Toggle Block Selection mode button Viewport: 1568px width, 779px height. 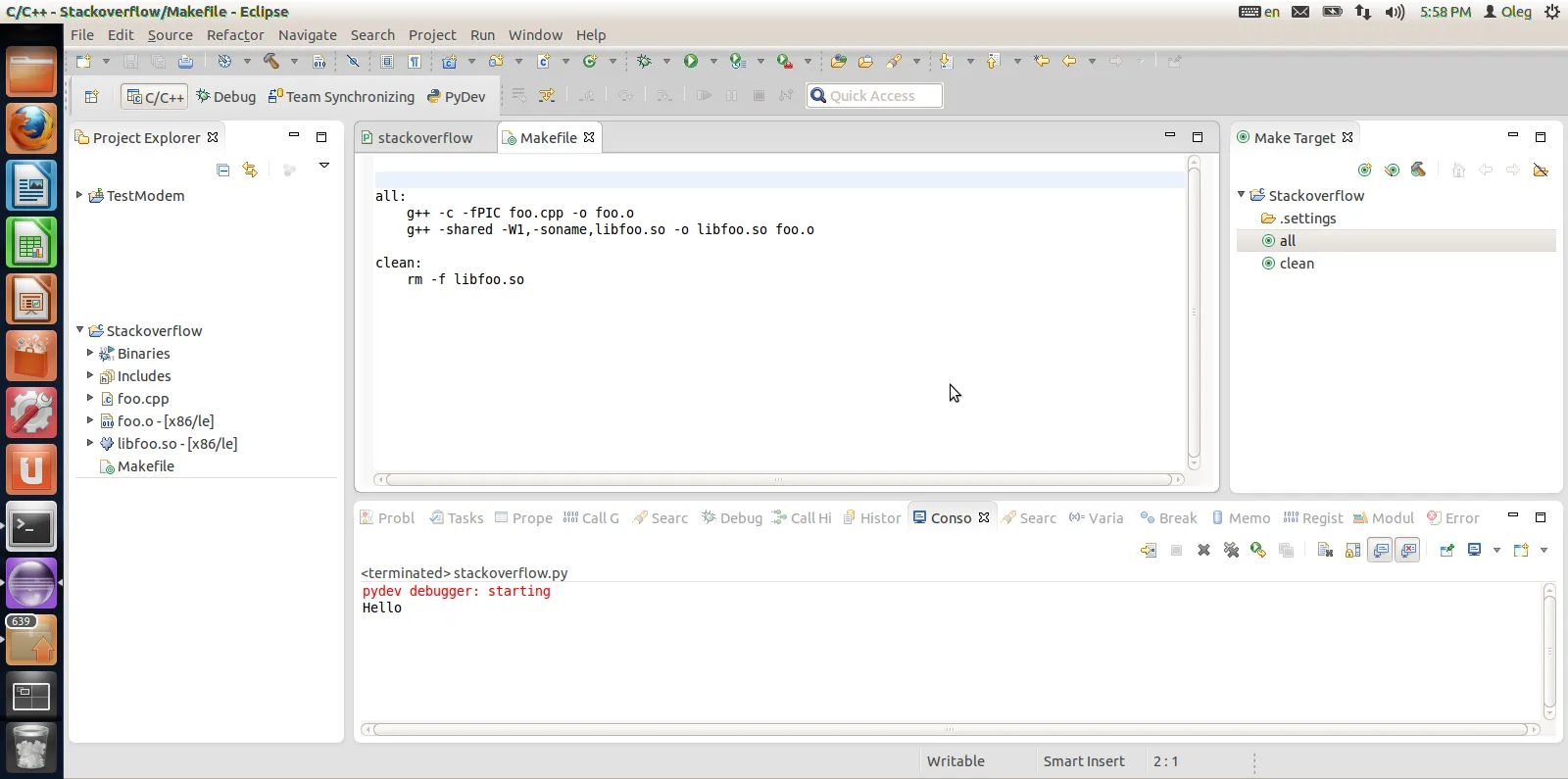tap(387, 61)
